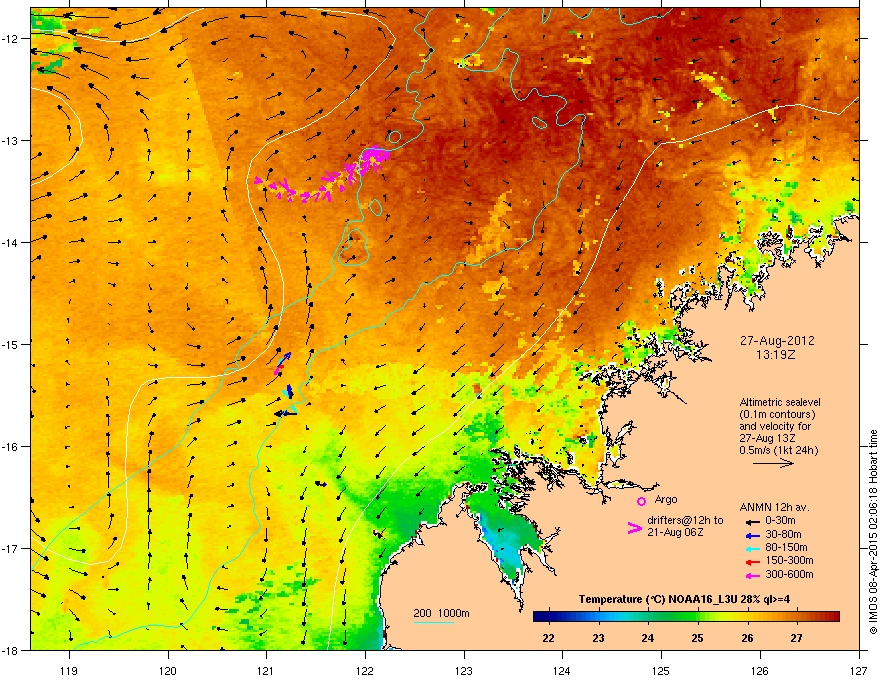Click the magenta Argo circle legend marker
Image resolution: width=880 pixels, height=680 pixels.
click(x=641, y=501)
